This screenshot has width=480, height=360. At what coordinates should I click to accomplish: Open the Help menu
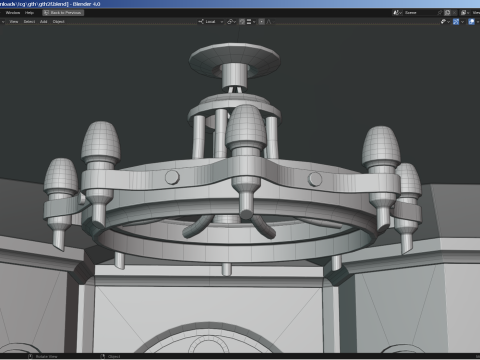pos(29,13)
